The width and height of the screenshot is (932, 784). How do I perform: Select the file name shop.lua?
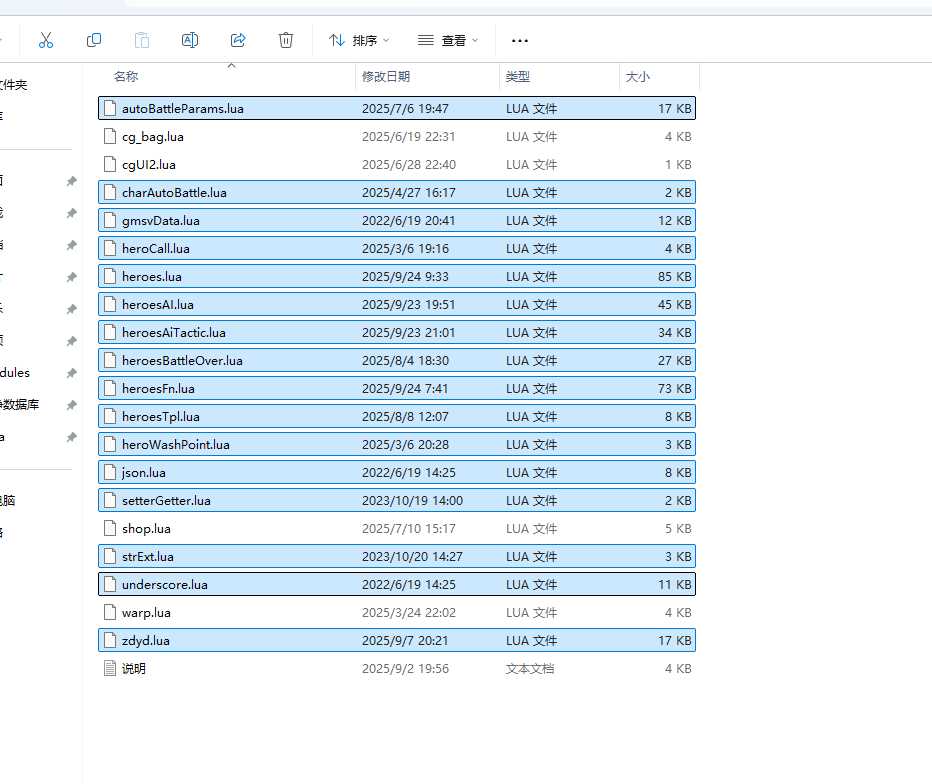click(146, 528)
